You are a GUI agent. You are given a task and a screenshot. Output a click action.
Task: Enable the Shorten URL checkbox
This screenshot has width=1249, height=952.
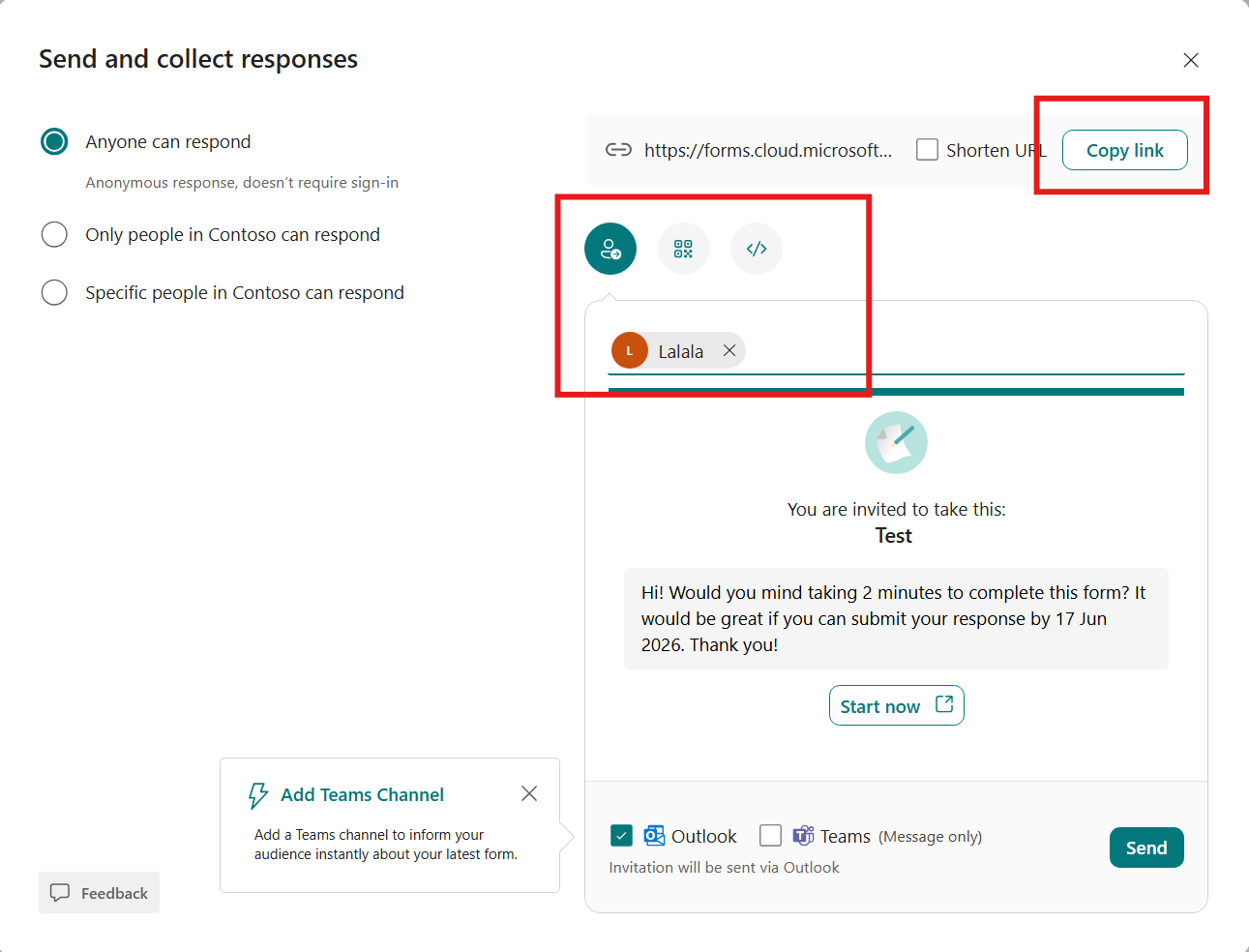point(927,150)
